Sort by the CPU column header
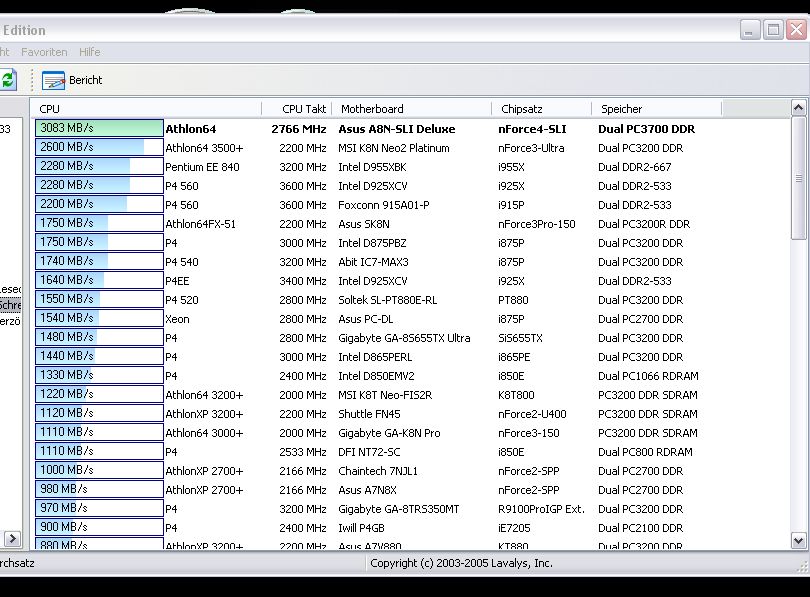 coord(146,109)
